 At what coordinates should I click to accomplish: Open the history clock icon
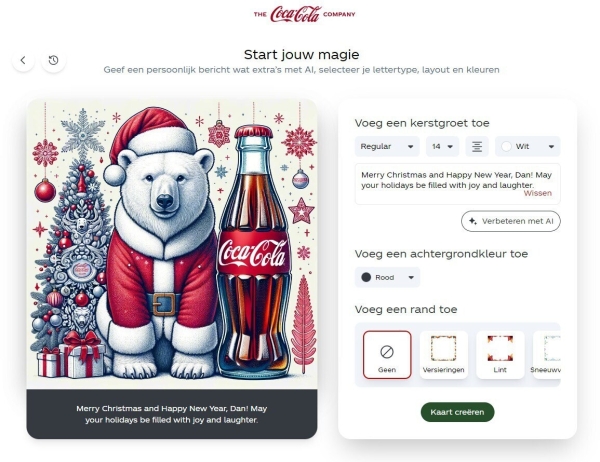point(53,60)
